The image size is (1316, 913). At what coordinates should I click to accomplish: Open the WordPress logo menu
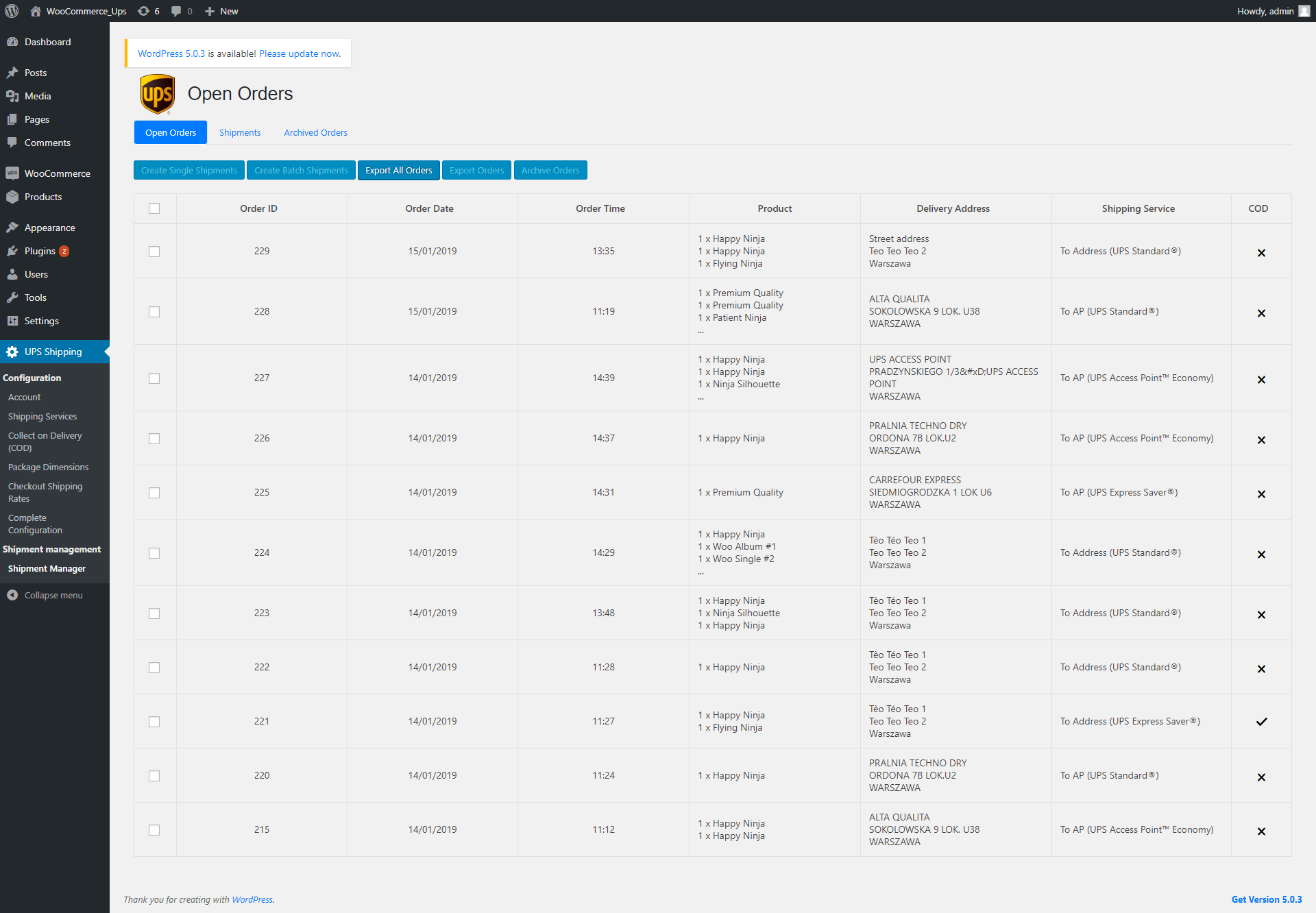coord(12,11)
